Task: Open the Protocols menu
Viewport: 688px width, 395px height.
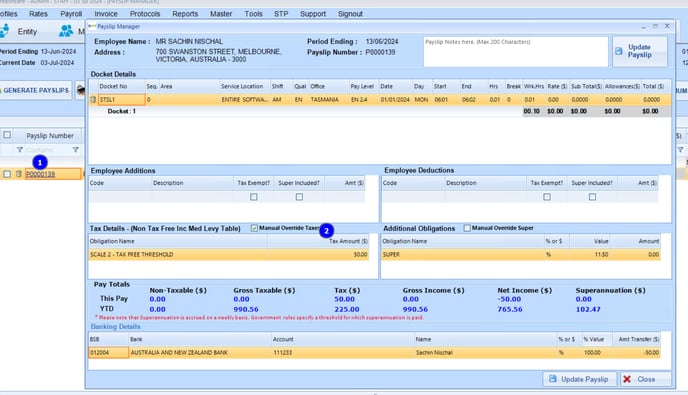Action: (145, 14)
